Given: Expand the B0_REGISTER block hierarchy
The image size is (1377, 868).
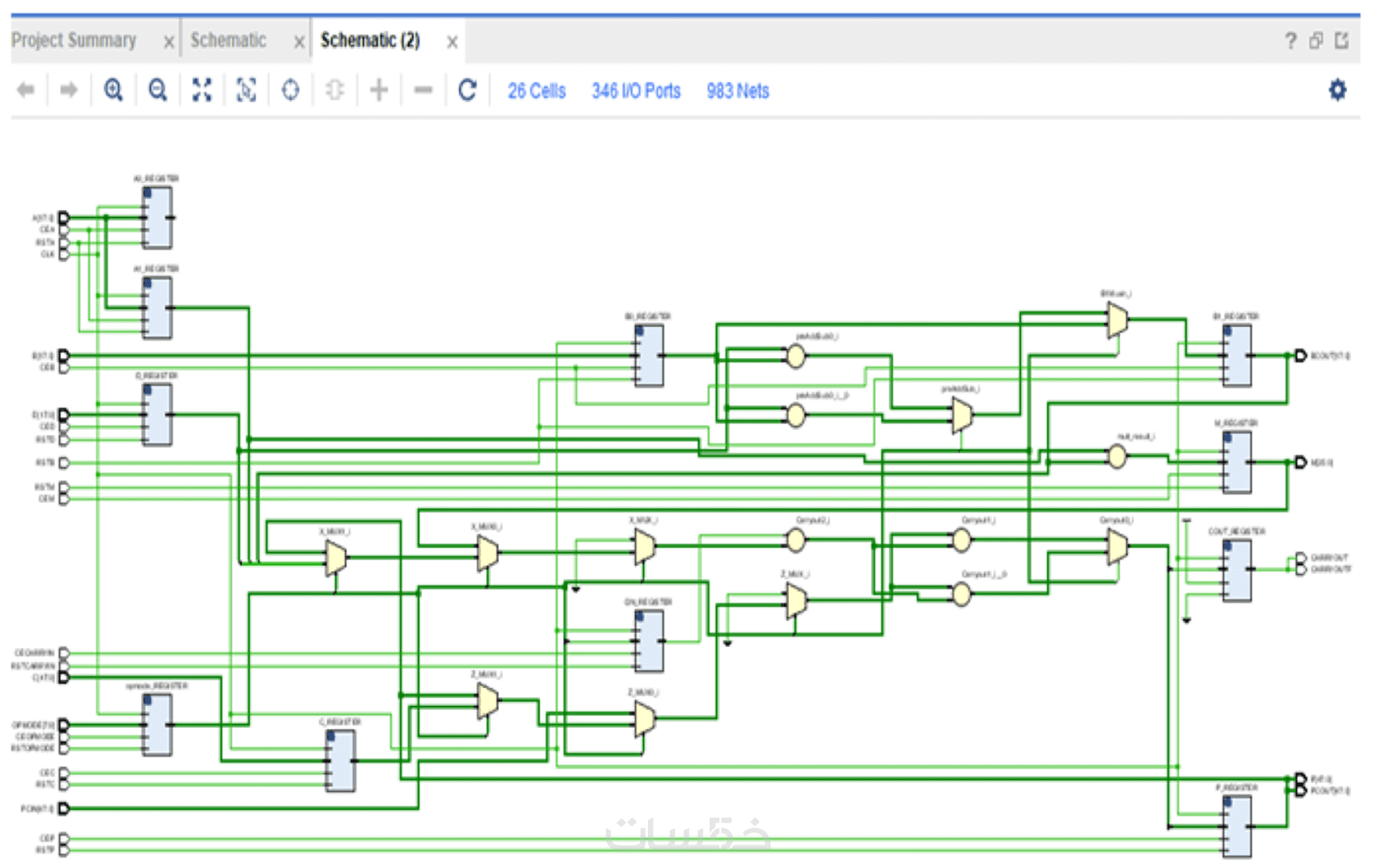Looking at the screenshot, I should pyautogui.click(x=640, y=331).
